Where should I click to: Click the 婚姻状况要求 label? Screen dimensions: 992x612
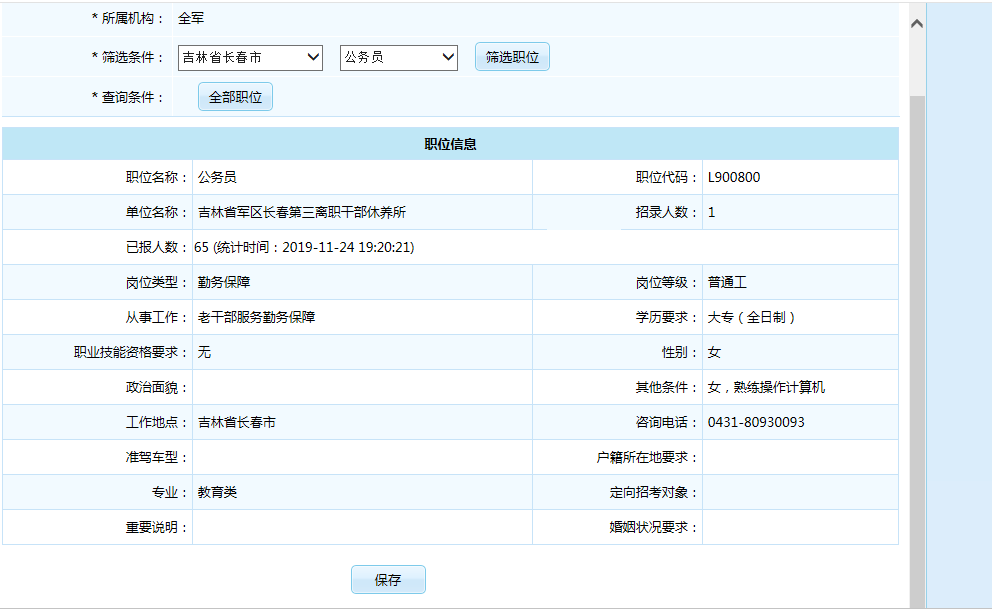click(x=653, y=527)
